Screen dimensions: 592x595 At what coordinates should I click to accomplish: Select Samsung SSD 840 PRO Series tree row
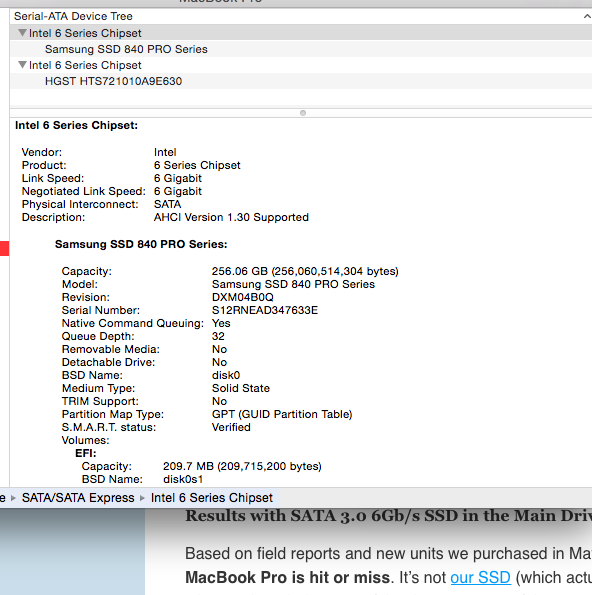click(301, 49)
